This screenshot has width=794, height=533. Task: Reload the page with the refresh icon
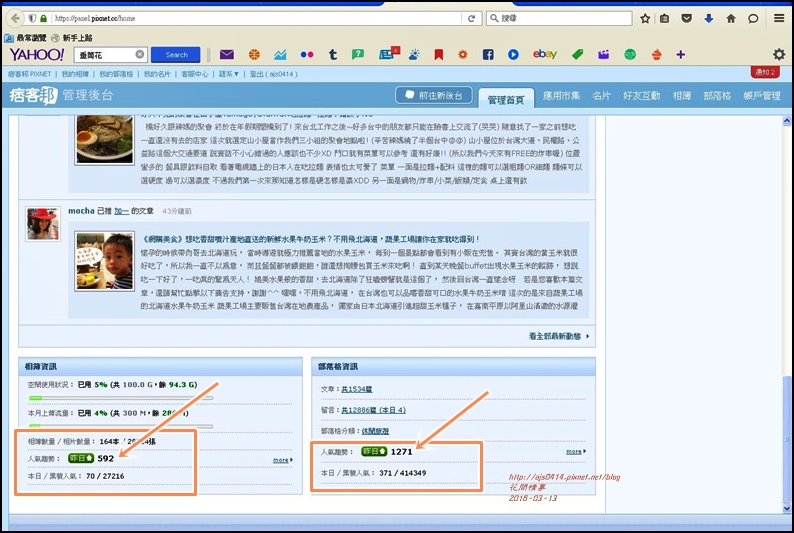click(x=471, y=18)
